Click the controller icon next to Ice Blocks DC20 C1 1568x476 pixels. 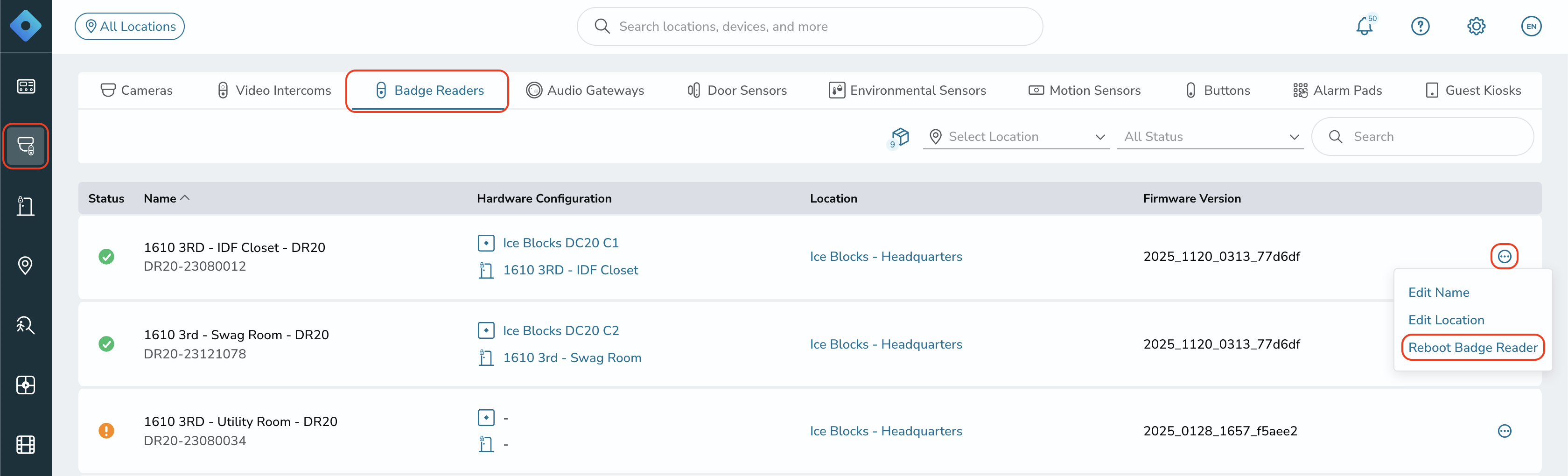click(486, 243)
